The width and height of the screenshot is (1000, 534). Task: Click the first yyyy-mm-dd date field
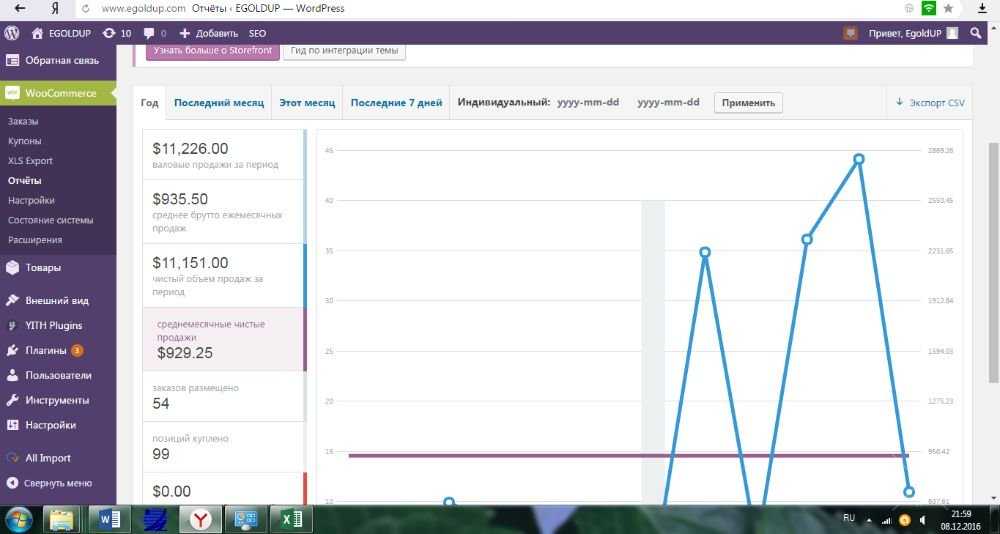pyautogui.click(x=588, y=102)
